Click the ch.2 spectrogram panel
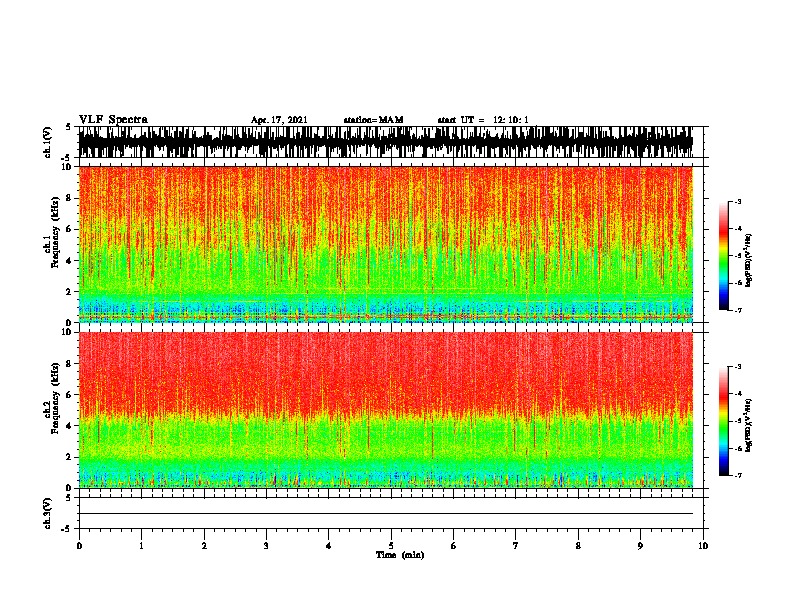The image size is (792, 612). point(386,410)
